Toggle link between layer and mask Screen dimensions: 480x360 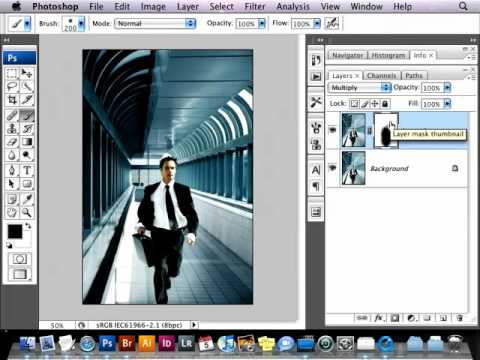click(369, 131)
